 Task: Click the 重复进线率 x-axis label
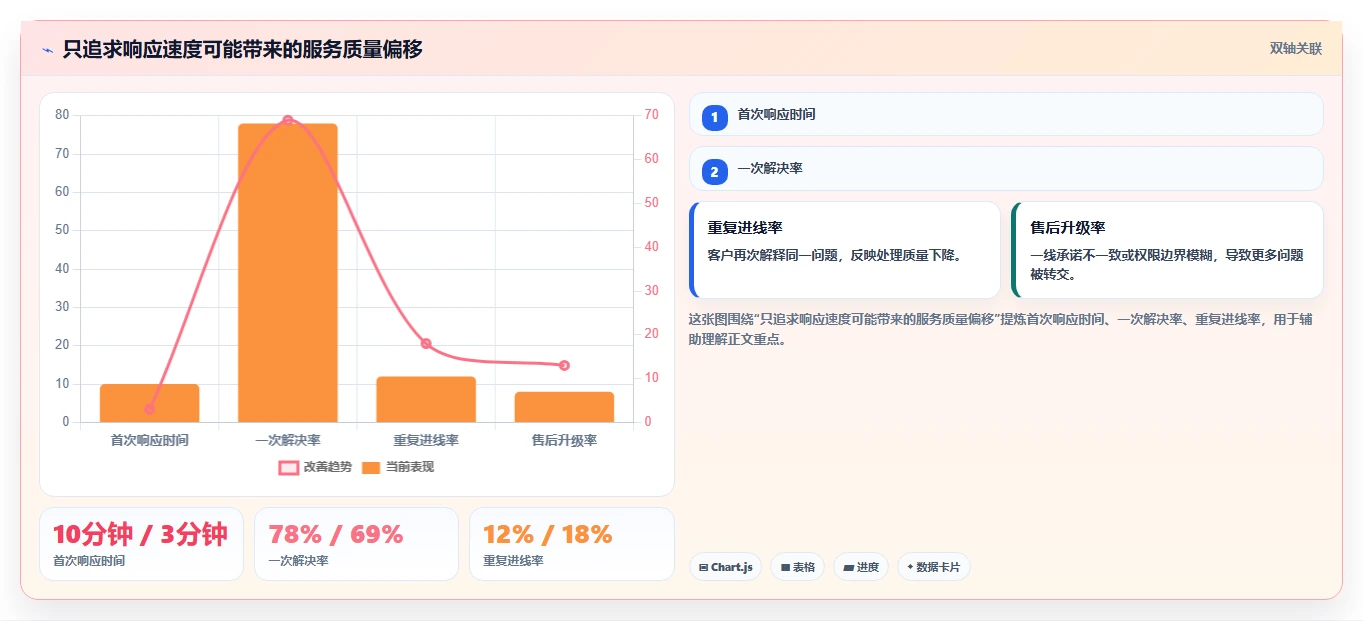pyautogui.click(x=426, y=440)
